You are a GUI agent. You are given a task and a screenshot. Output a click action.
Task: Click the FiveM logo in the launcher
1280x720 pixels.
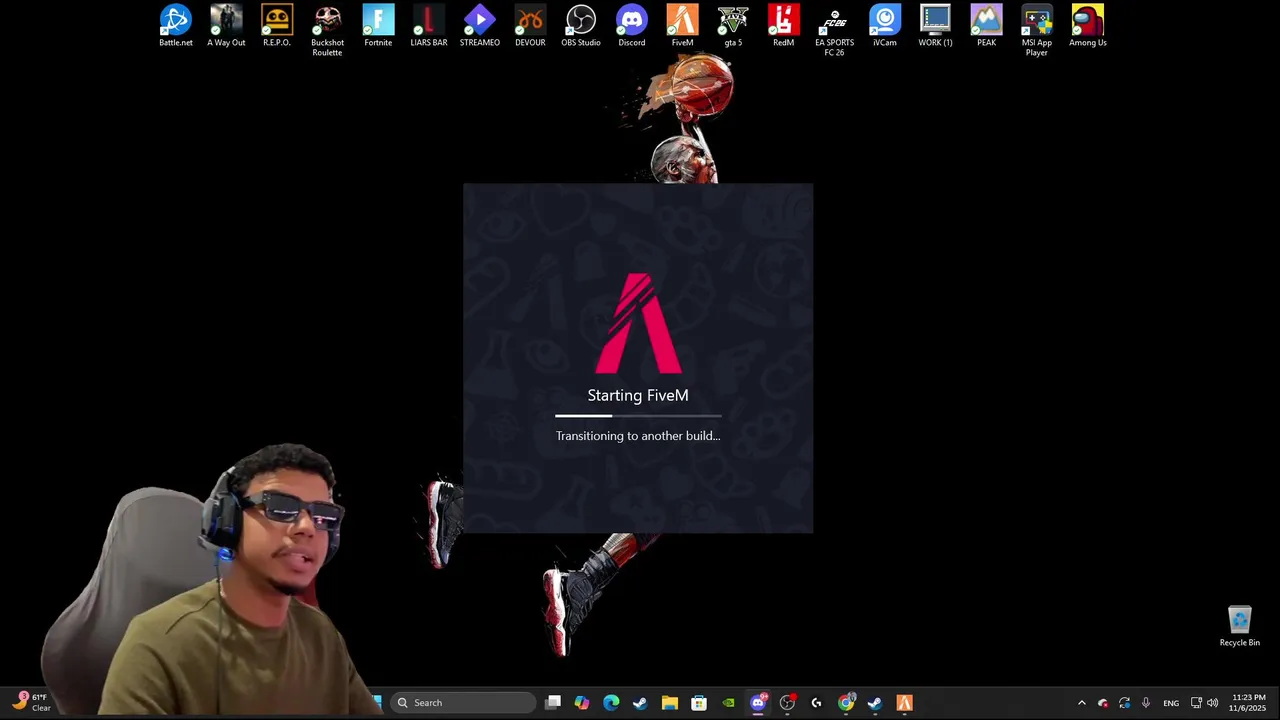(638, 323)
